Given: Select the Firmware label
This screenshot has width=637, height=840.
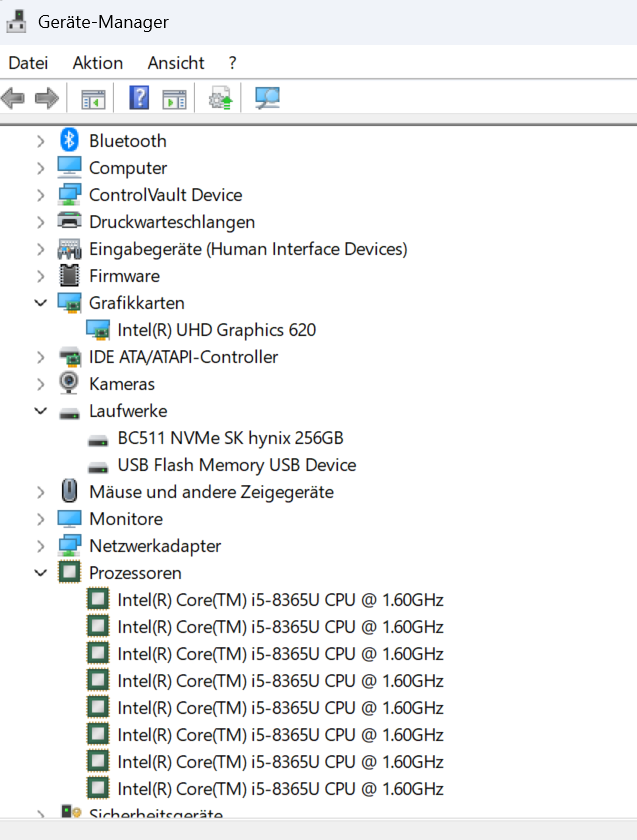Looking at the screenshot, I should (124, 276).
